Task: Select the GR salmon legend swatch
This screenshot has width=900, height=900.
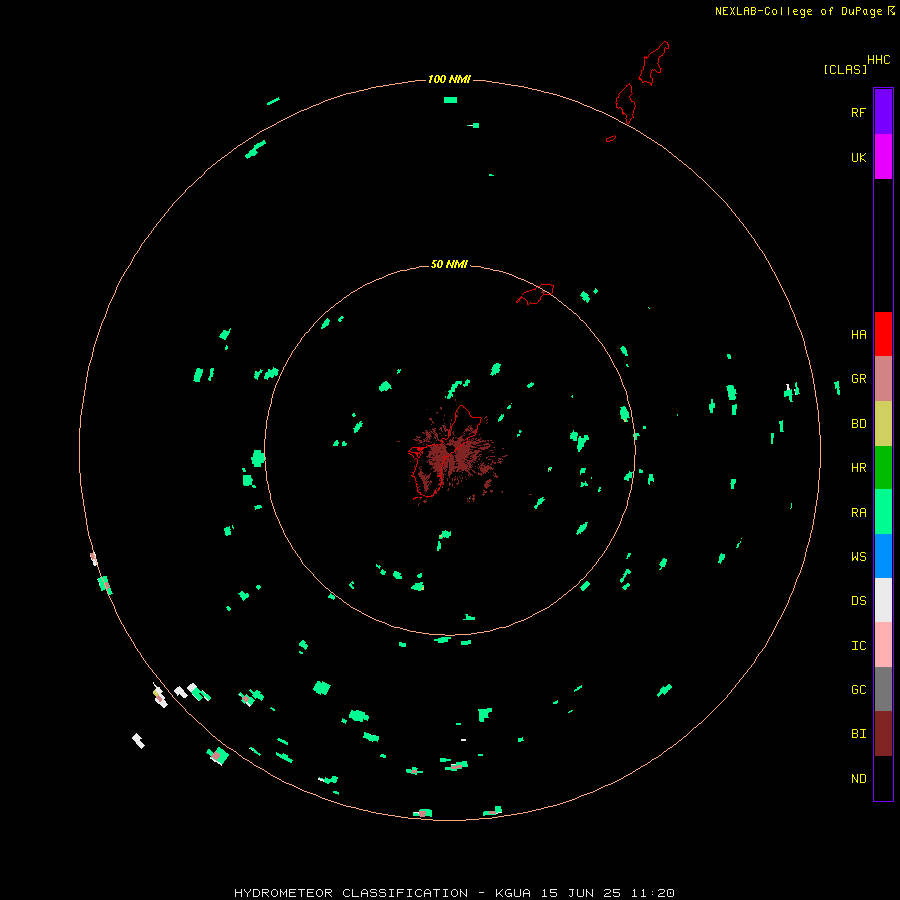Action: tap(883, 379)
